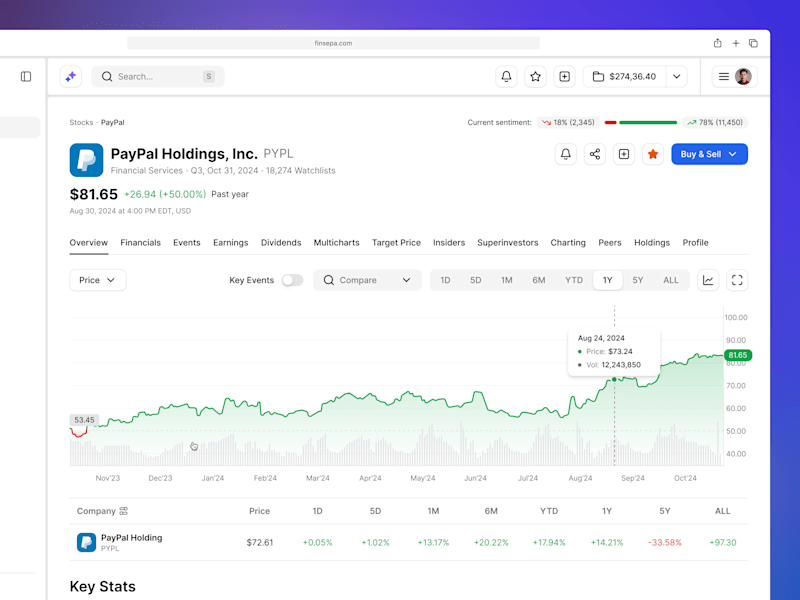
Task: Click the top bar notifications bell
Action: pos(506,77)
